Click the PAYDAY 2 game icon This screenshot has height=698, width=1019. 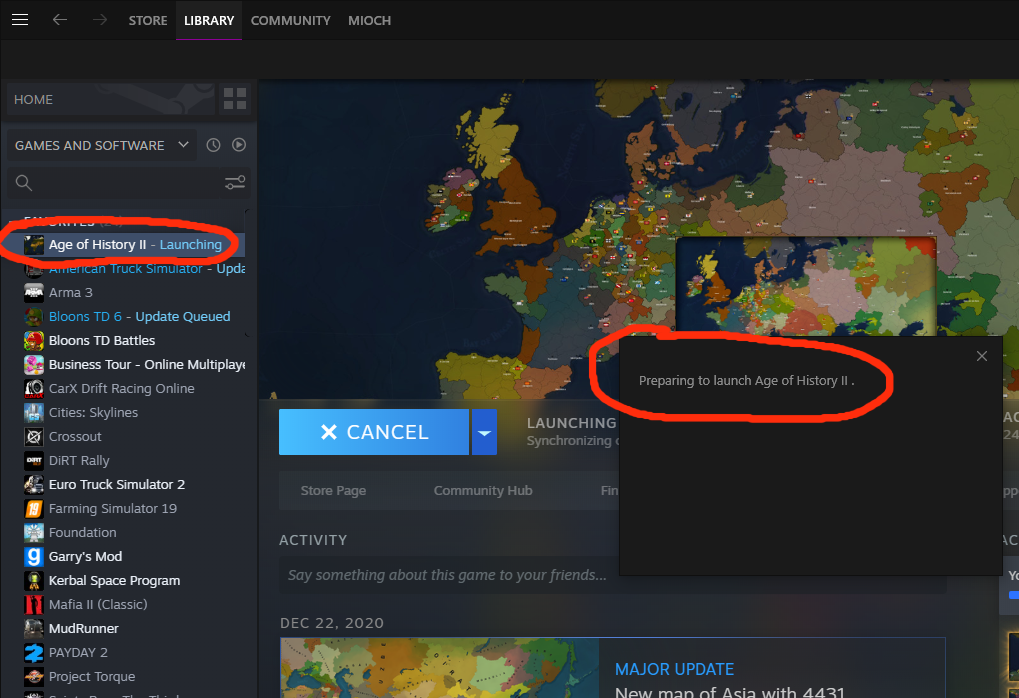(34, 653)
